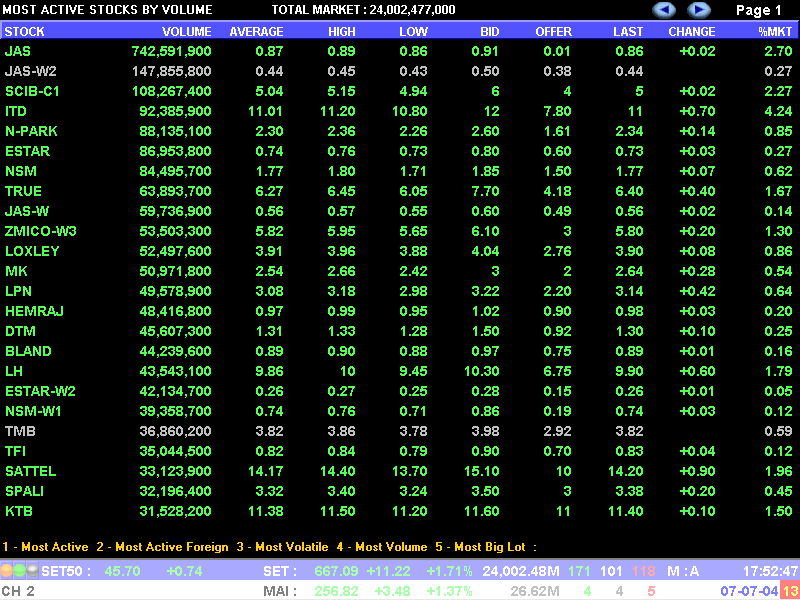Click the STOCK column header
This screenshot has width=800, height=600.
coord(24,32)
